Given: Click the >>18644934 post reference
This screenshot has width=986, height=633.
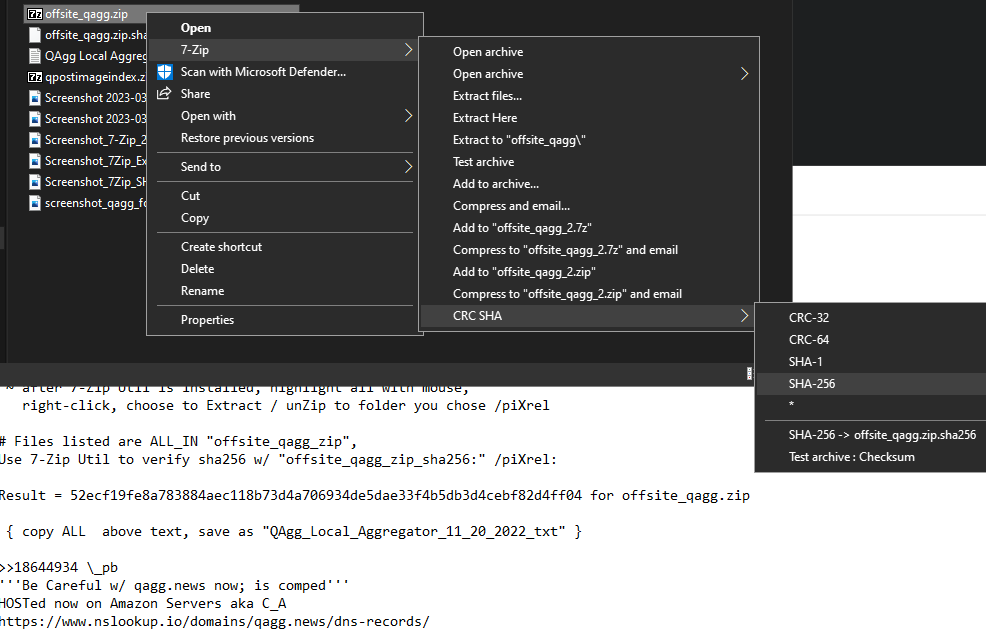Looking at the screenshot, I should point(39,567).
